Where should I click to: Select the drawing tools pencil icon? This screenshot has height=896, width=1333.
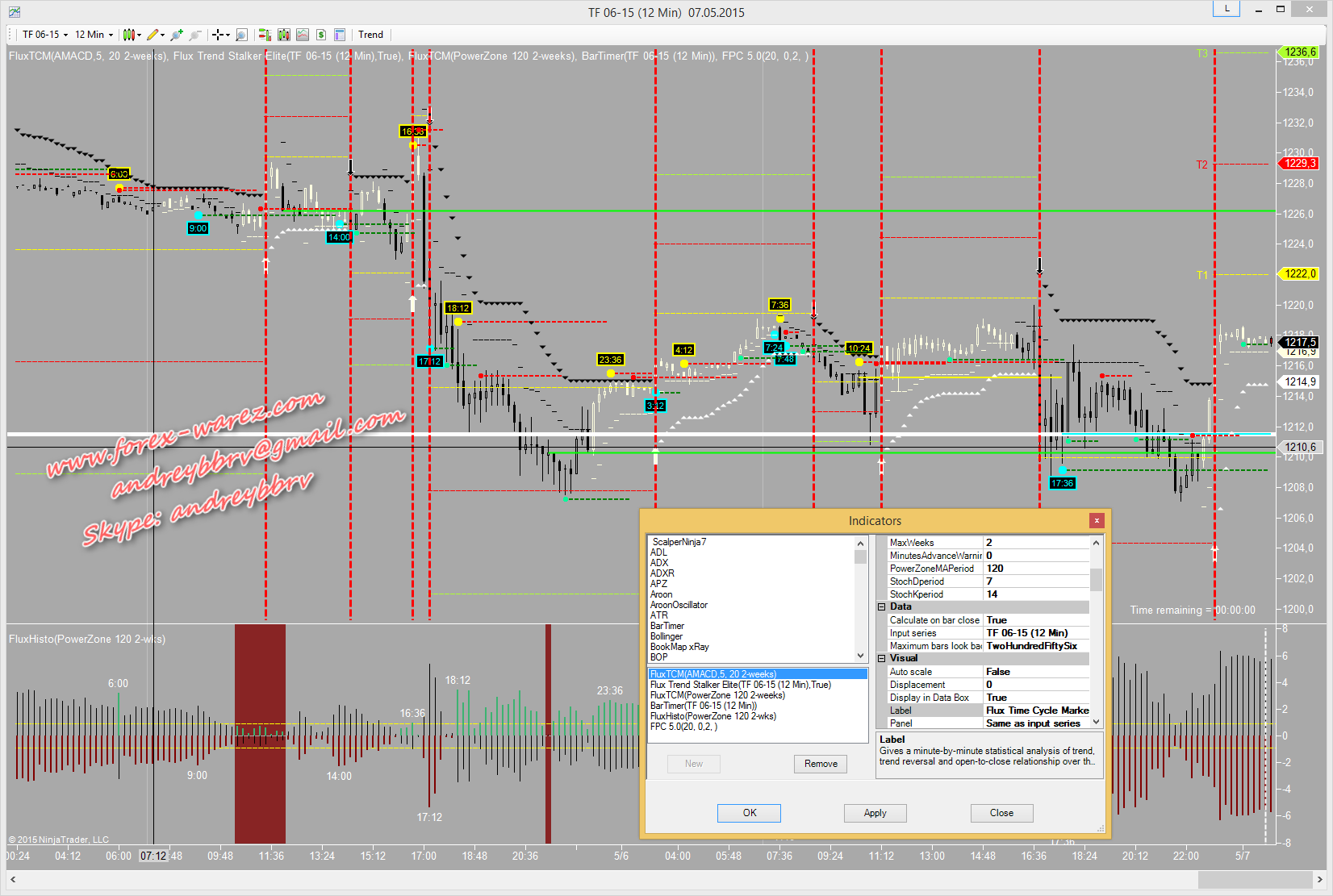[x=153, y=35]
